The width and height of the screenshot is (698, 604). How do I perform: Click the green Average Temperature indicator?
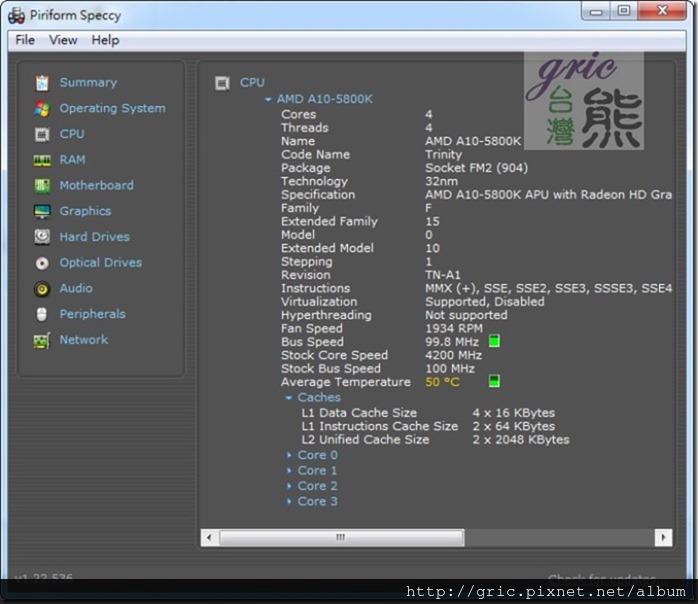[494, 382]
